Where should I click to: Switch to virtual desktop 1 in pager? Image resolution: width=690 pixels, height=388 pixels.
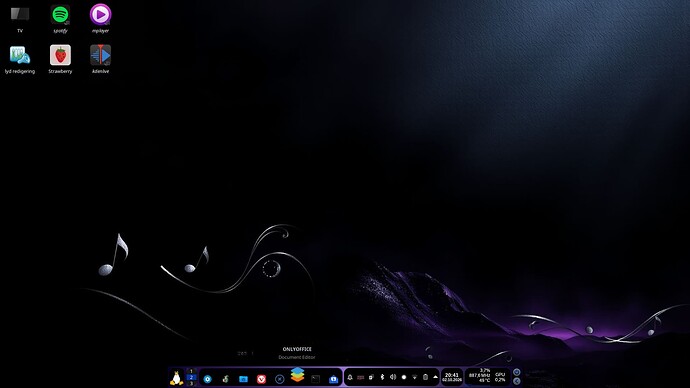coord(191,371)
